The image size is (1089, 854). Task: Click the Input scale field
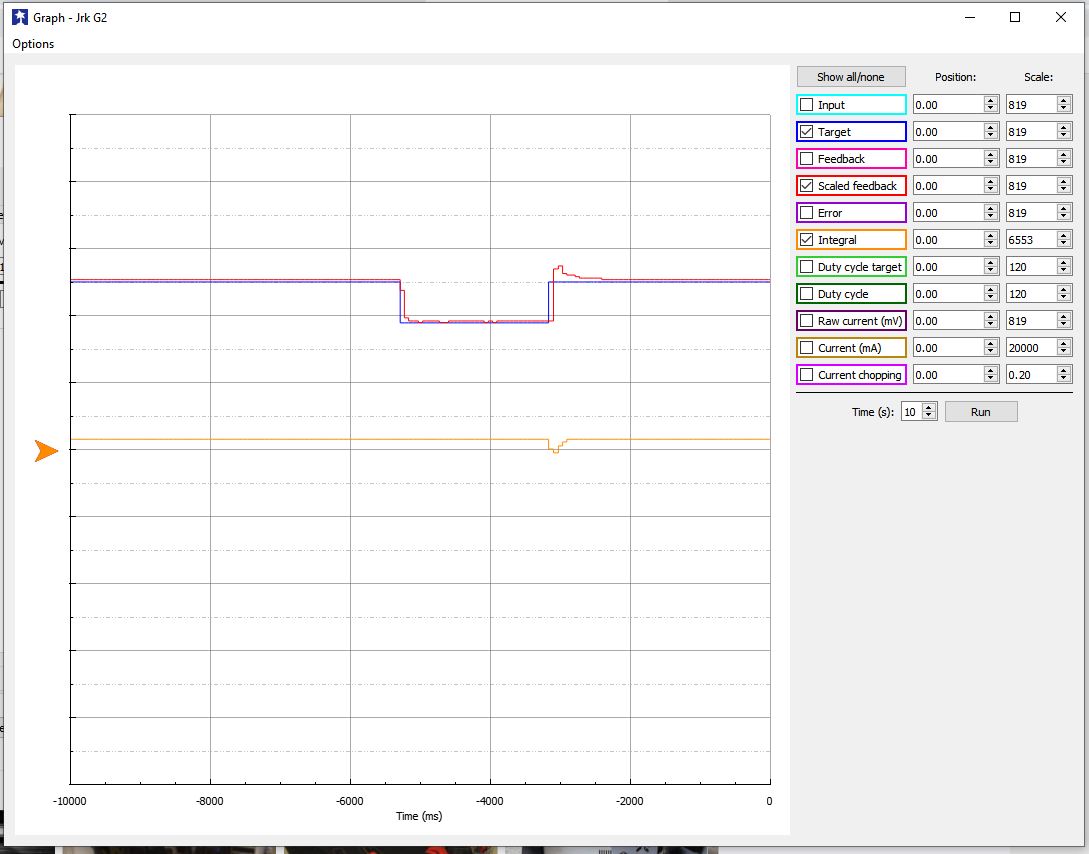[x=1030, y=105]
